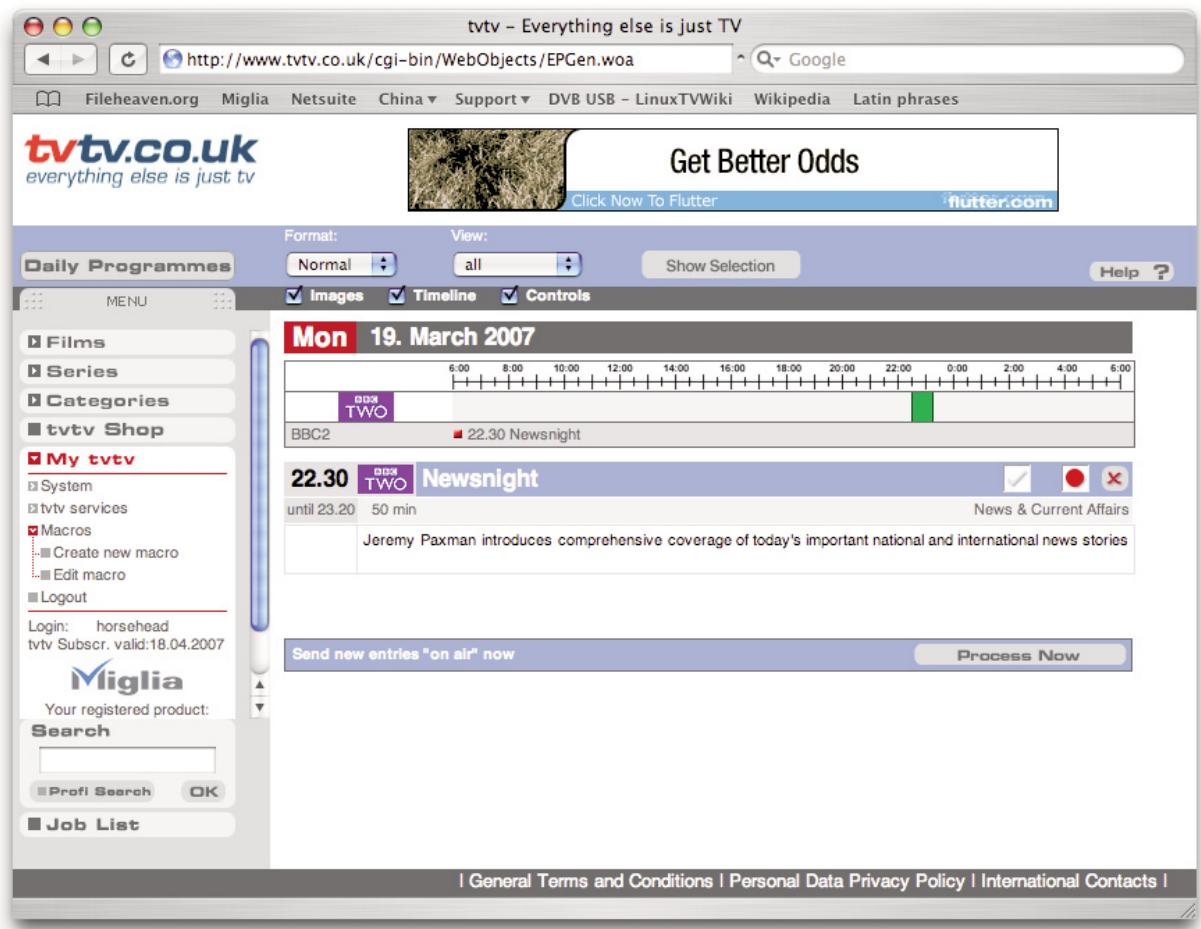Click the OK search button

tap(204, 791)
